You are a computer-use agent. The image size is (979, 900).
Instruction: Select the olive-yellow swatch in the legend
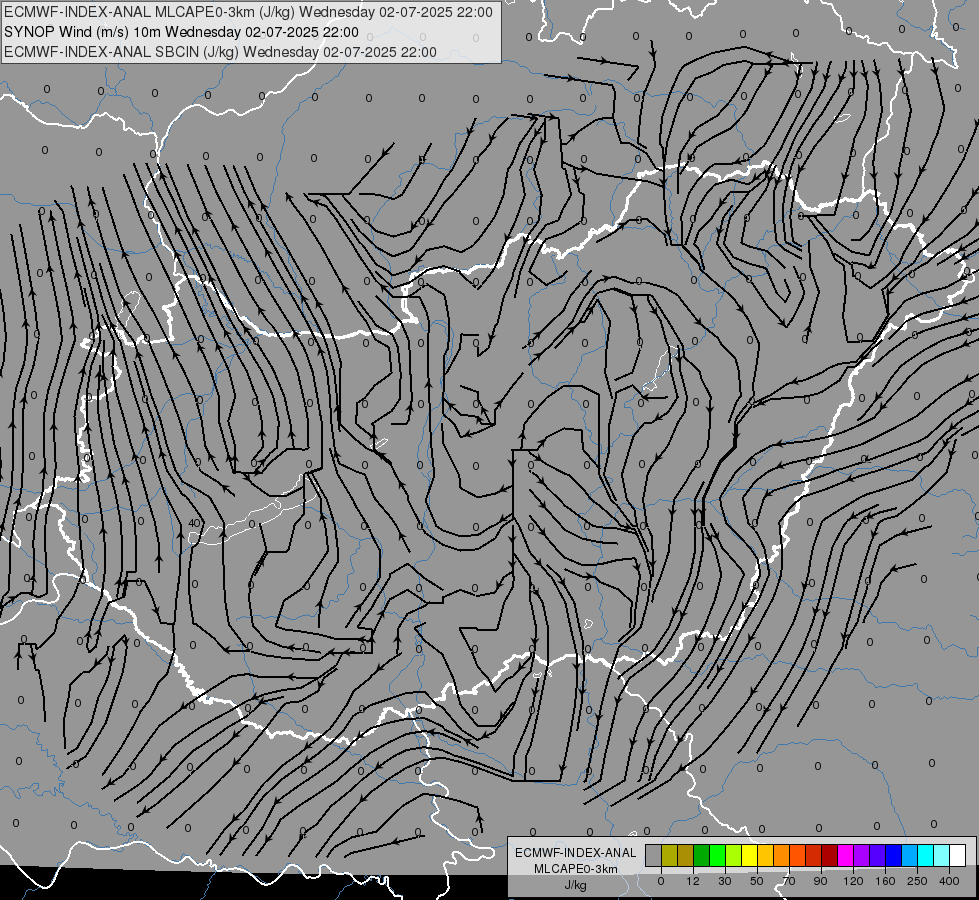click(669, 856)
